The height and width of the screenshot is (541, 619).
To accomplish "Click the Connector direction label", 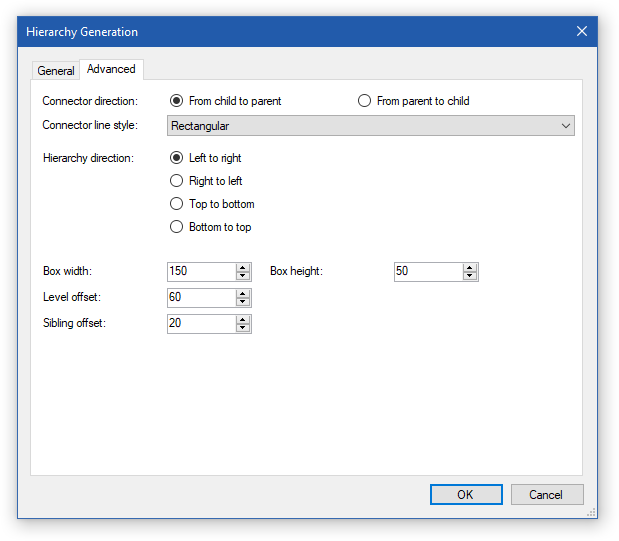I will pos(90,101).
